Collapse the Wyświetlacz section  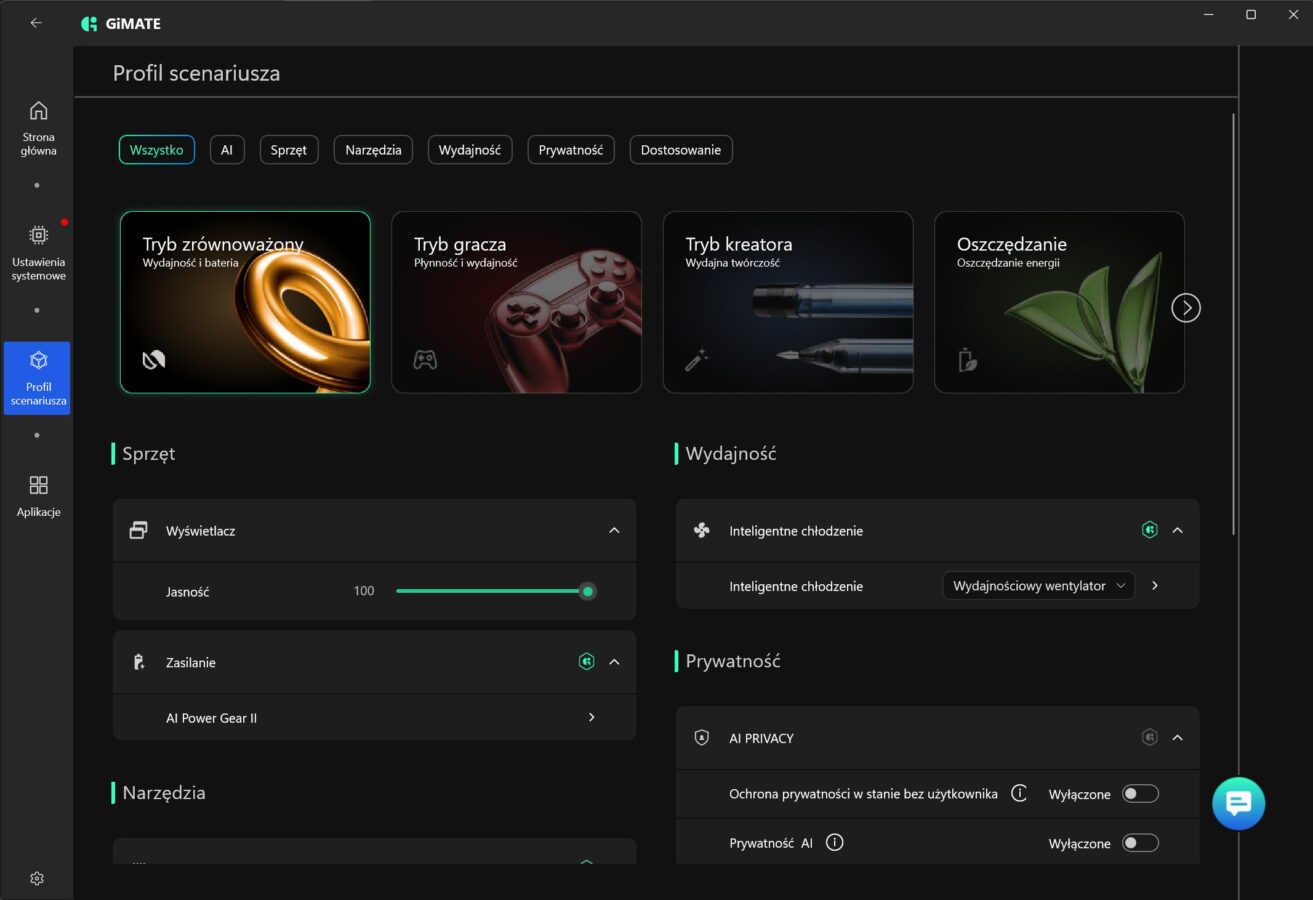[614, 530]
